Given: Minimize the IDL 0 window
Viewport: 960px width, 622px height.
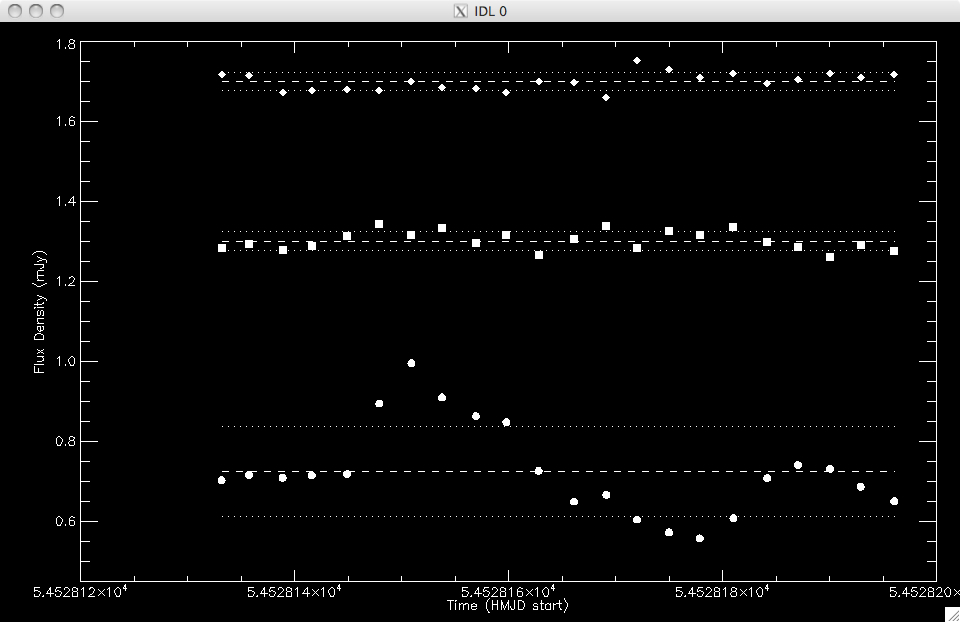Looking at the screenshot, I should (36, 11).
